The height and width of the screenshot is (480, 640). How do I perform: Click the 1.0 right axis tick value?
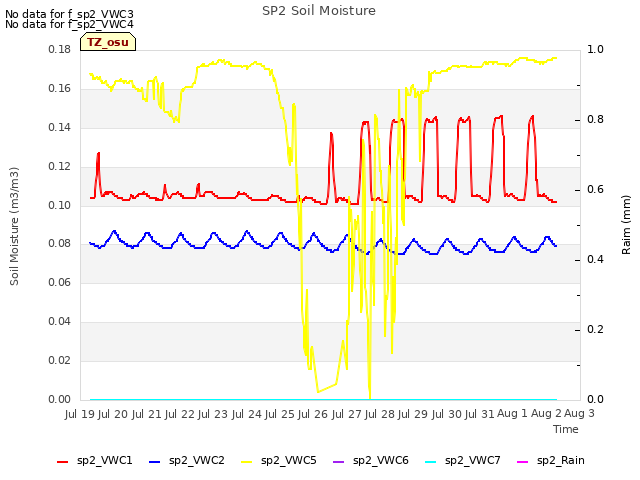pos(595,49)
